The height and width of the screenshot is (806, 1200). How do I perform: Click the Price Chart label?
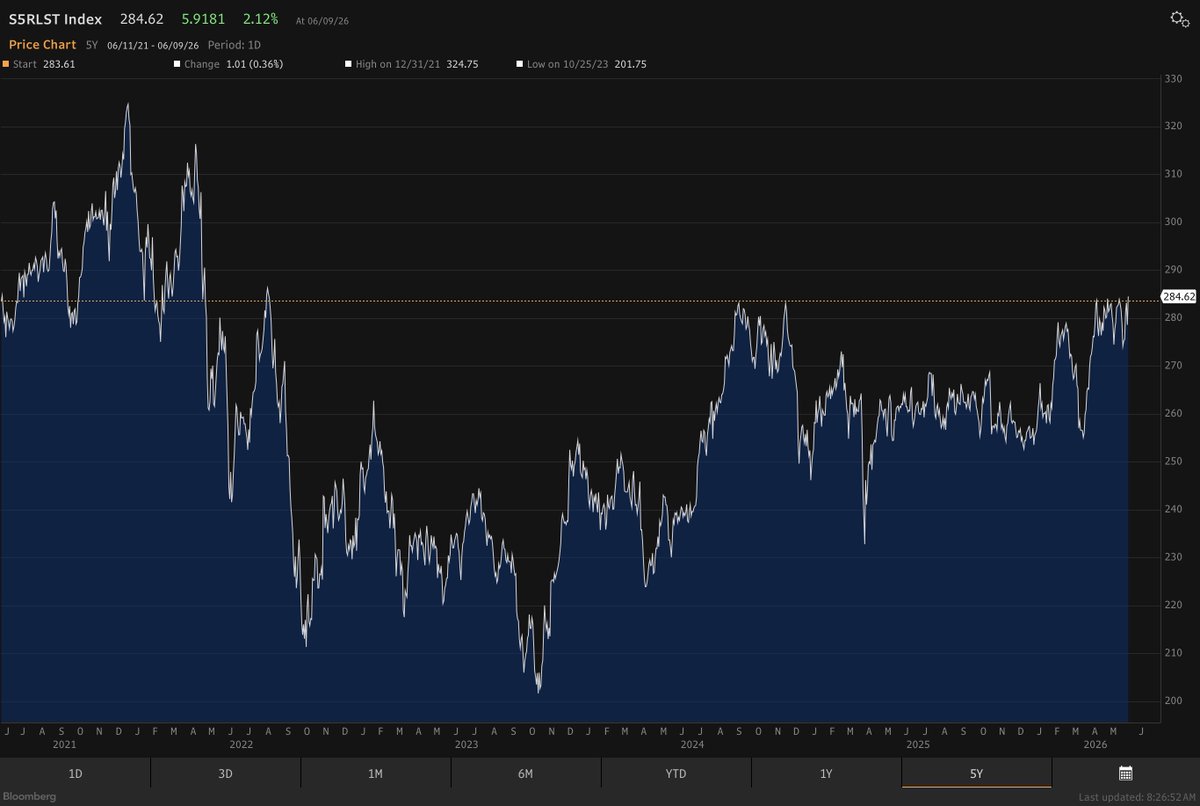click(x=43, y=45)
